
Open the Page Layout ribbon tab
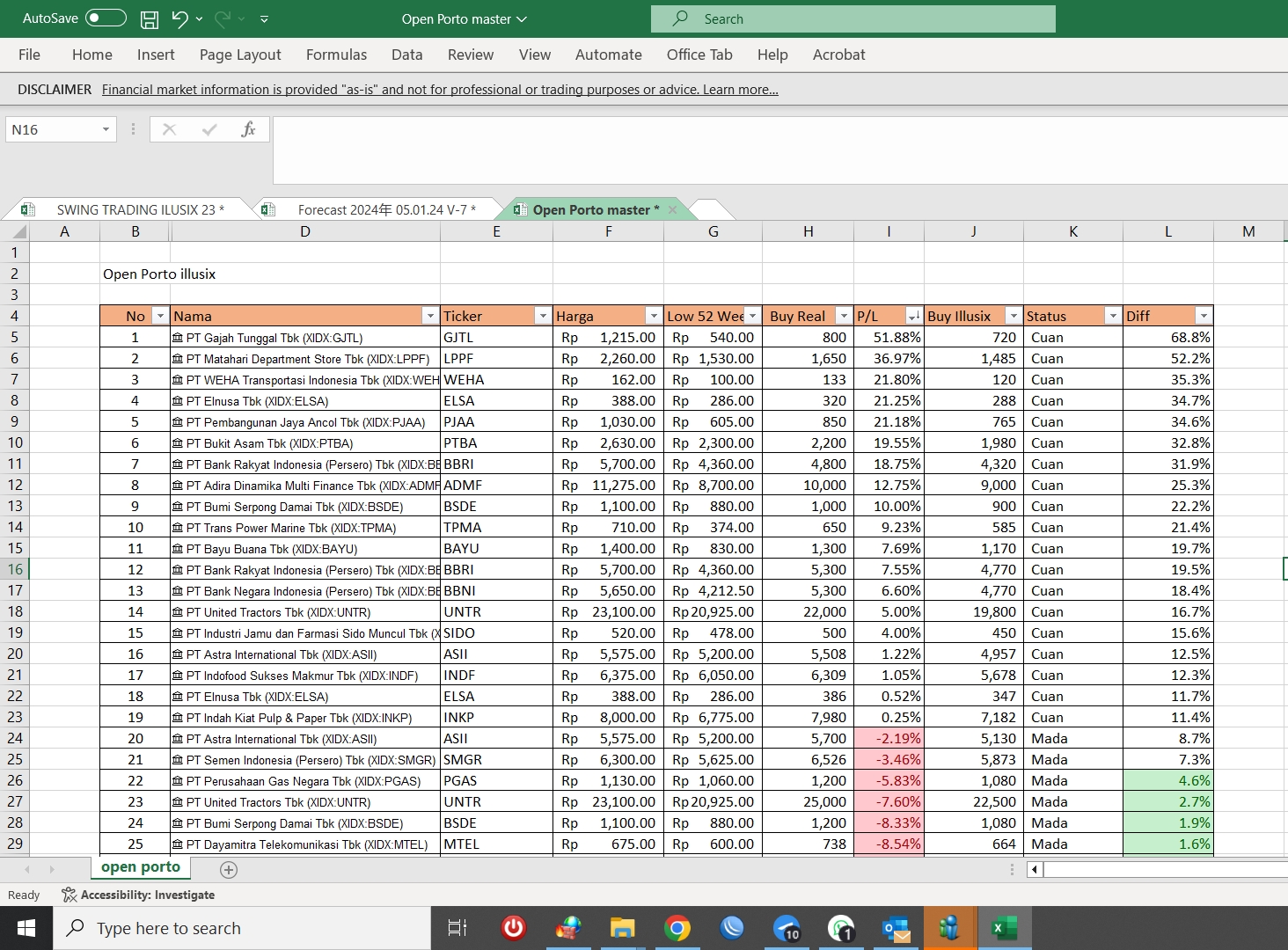(x=240, y=55)
